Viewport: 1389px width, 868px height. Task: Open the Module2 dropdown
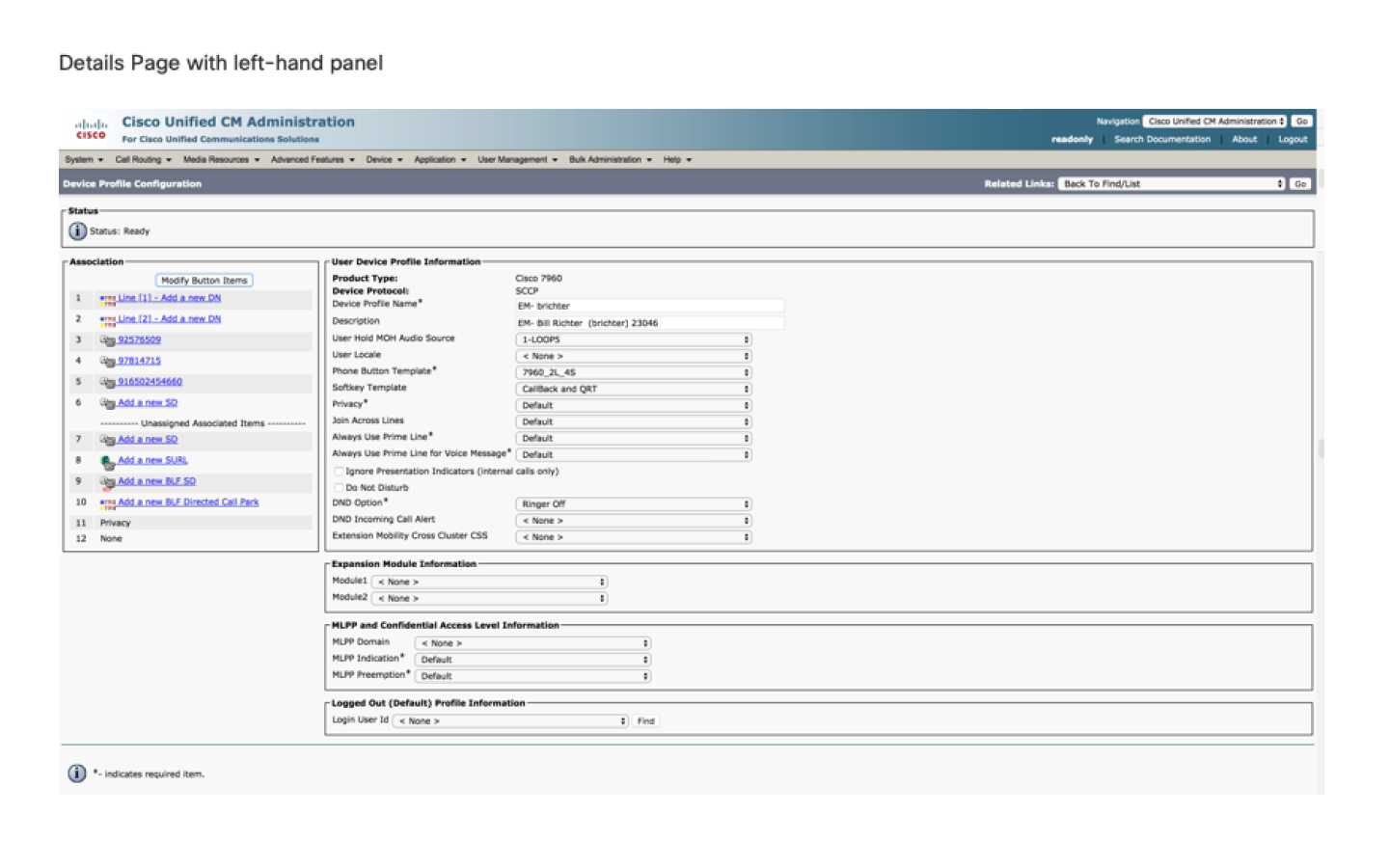point(489,598)
